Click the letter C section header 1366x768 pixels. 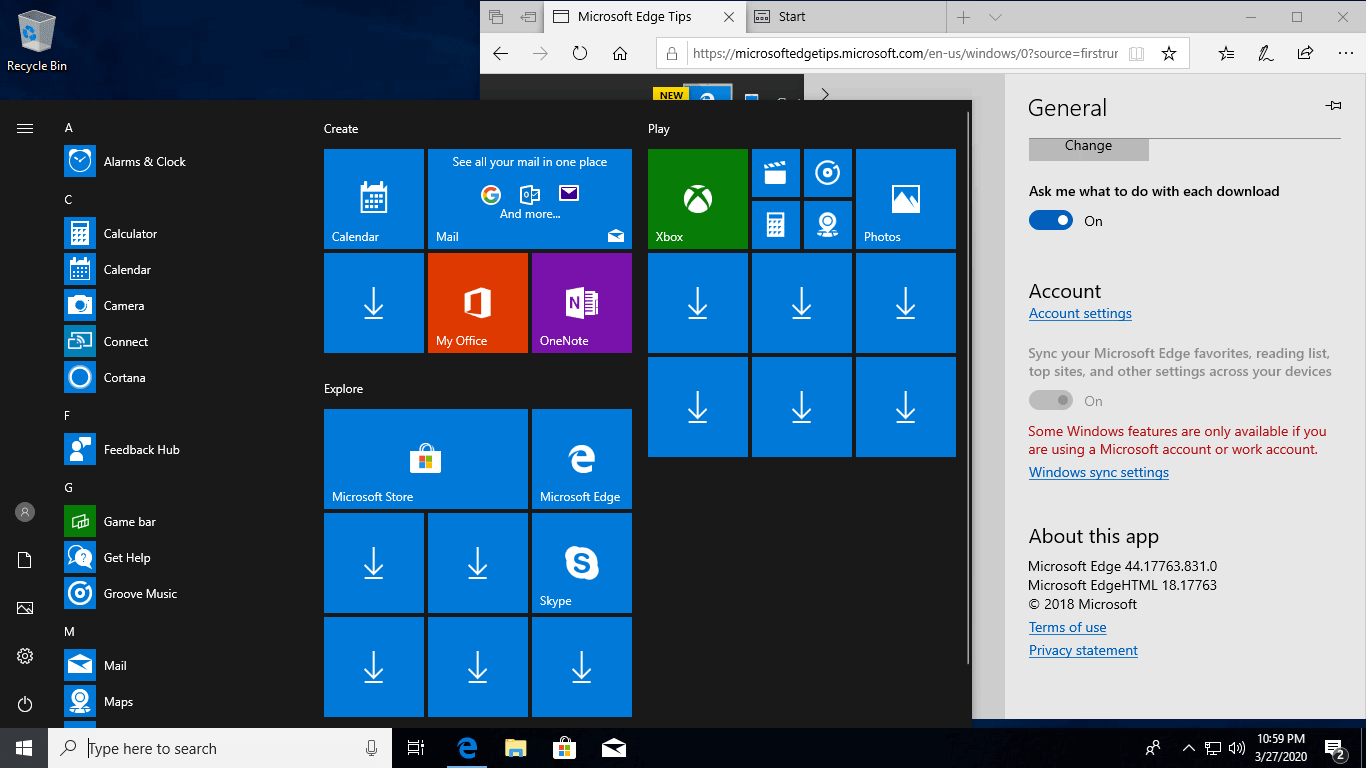coord(69,200)
